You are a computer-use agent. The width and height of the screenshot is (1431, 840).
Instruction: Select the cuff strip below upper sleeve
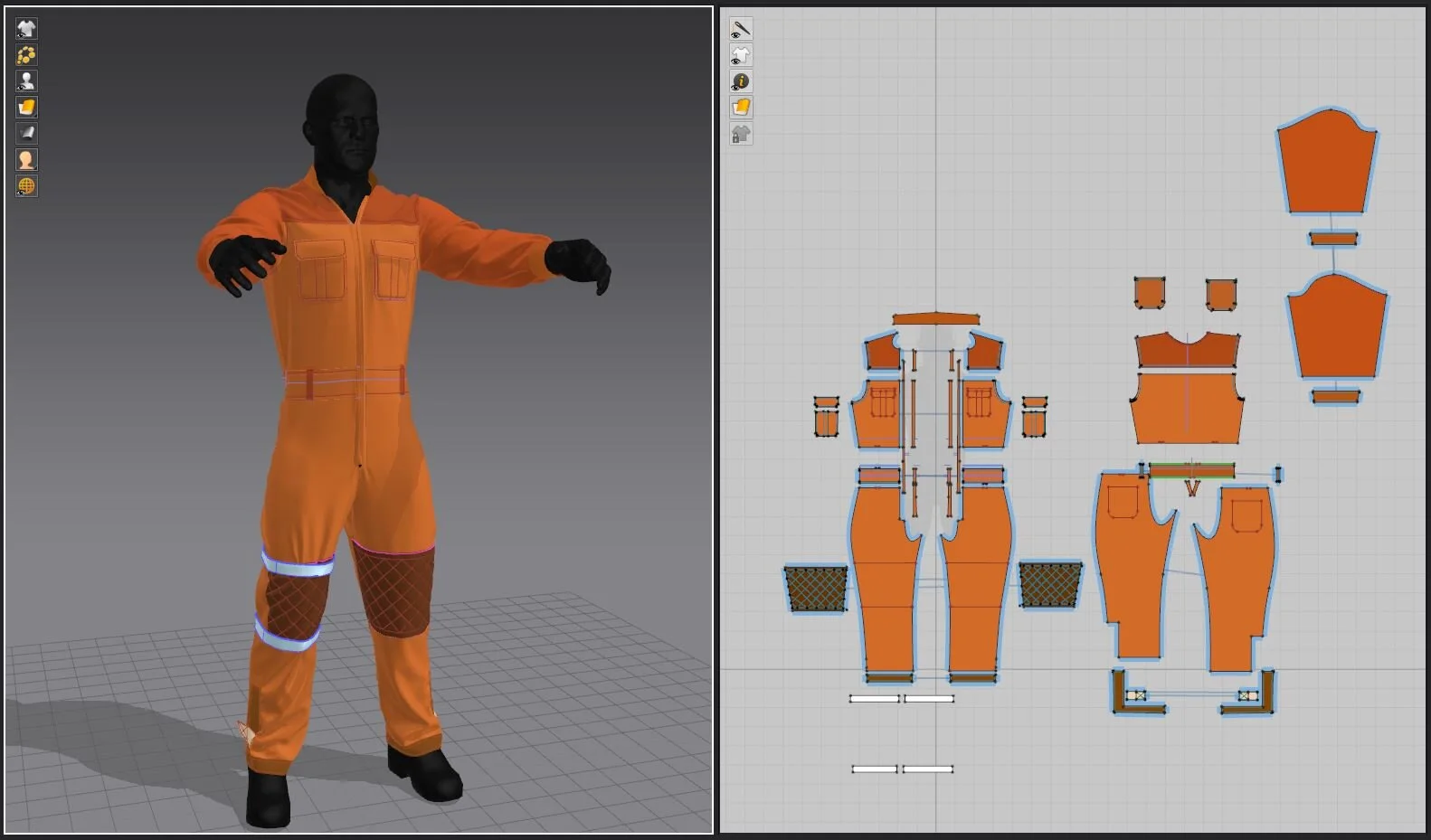pos(1333,239)
